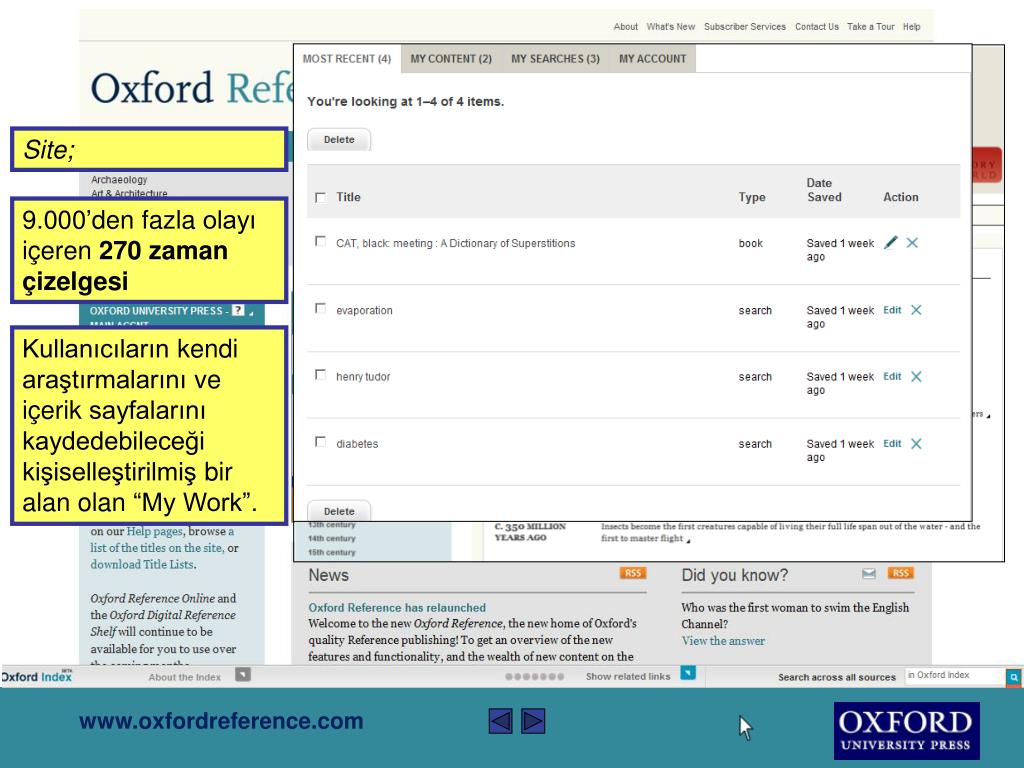Select the 14th century timeline entry
The image size is (1024, 768).
[332, 539]
